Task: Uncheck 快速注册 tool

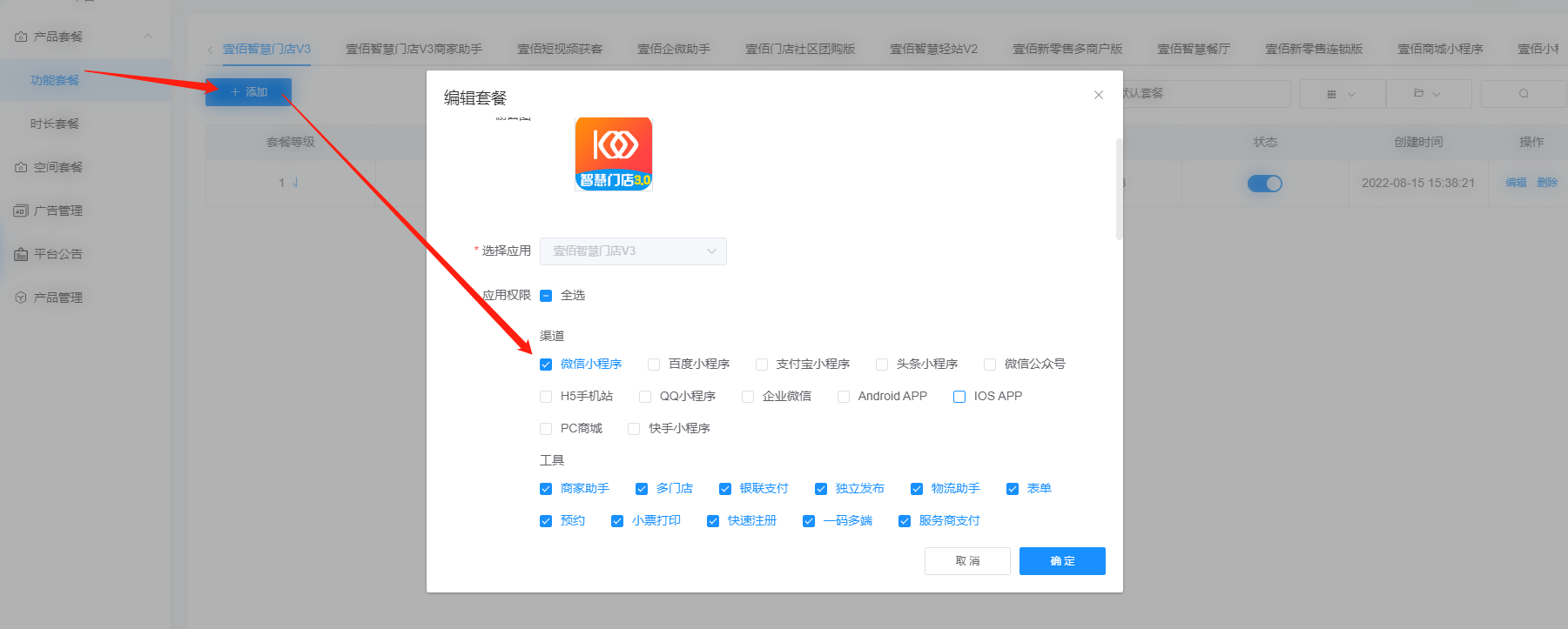Action: tap(713, 521)
